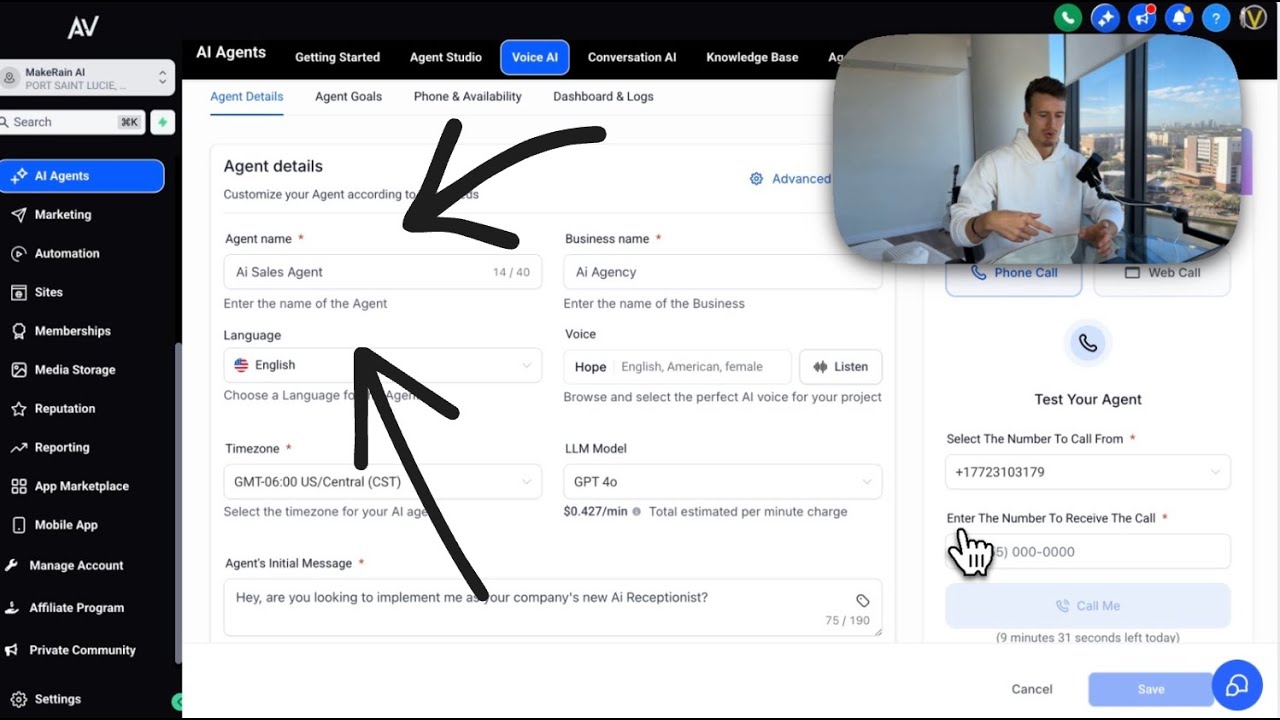1280x720 pixels.
Task: Click the round phone icon above Test Your Agent
Action: (1088, 344)
